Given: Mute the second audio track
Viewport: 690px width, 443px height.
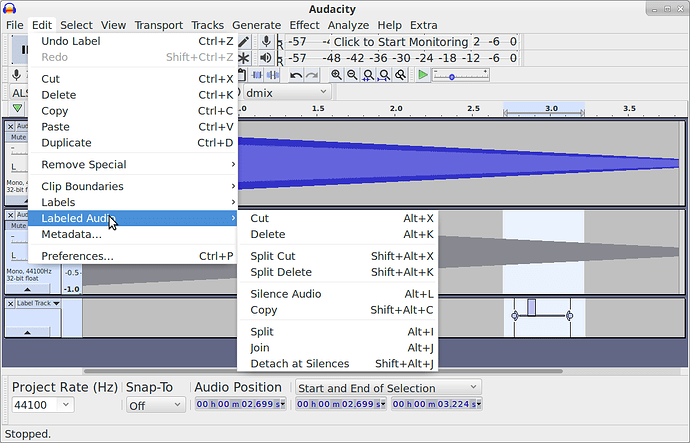Looking at the screenshot, I should [x=18, y=226].
